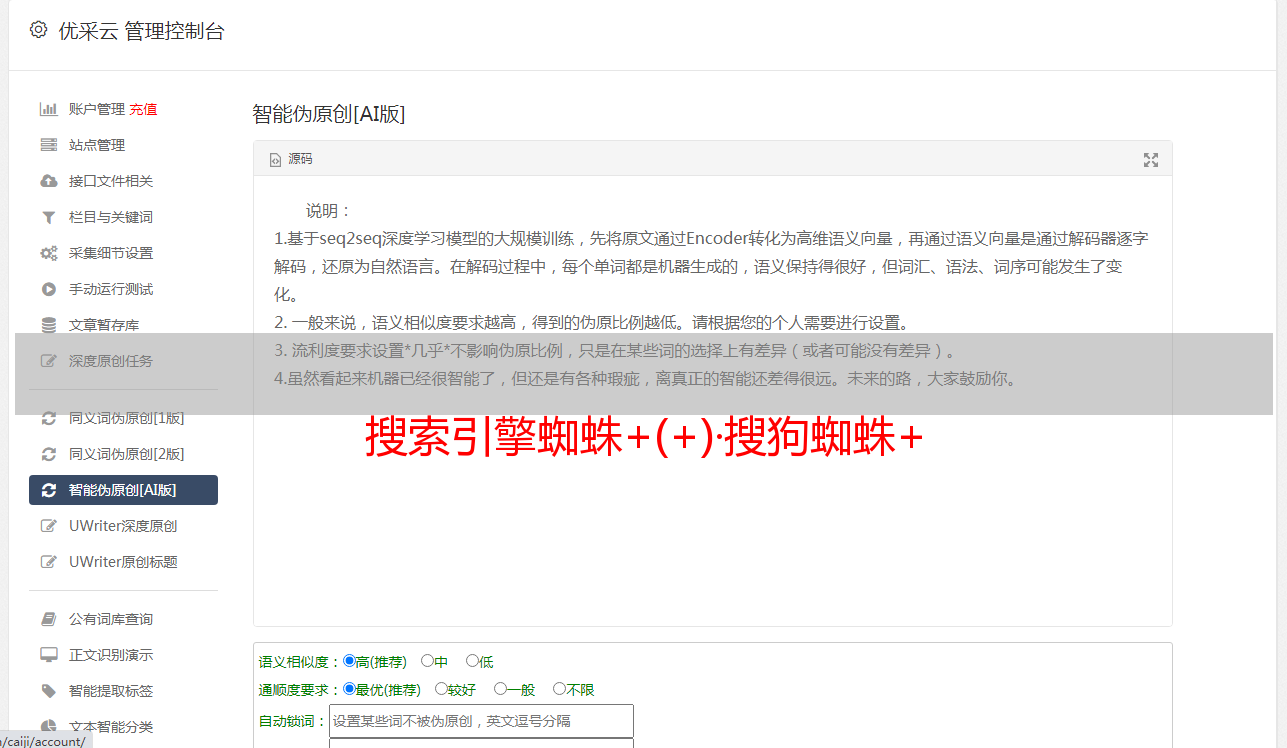Image resolution: width=1287 pixels, height=748 pixels.
Task: Select 通顺度要求 不限 radio
Action: click(559, 689)
